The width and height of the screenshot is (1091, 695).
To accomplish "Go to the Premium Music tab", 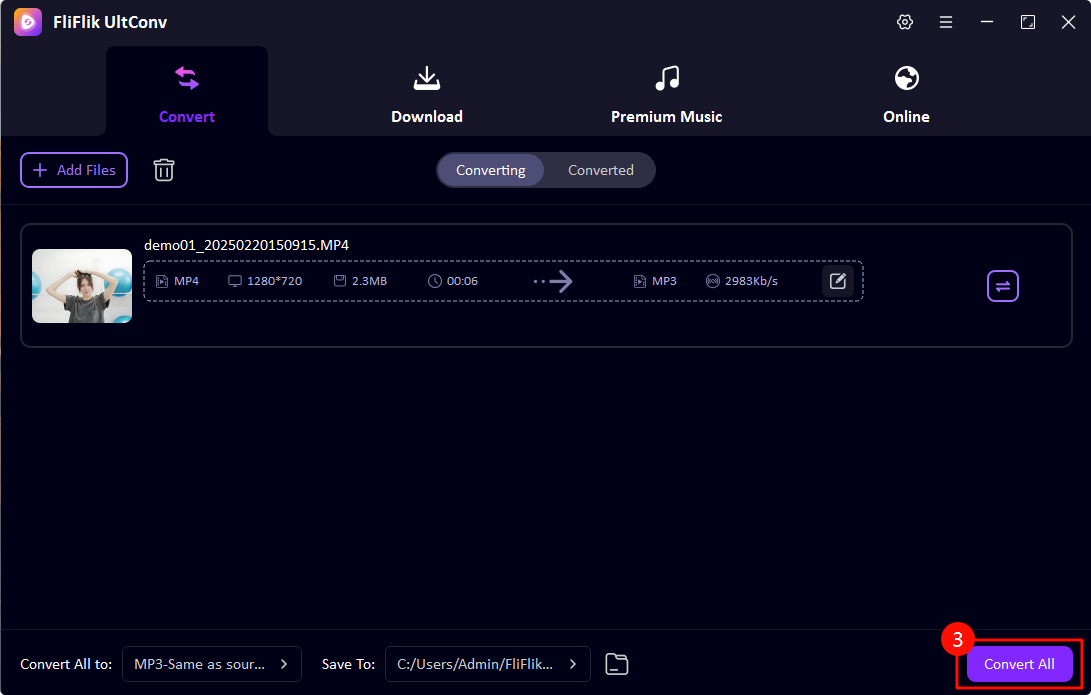I will (667, 95).
